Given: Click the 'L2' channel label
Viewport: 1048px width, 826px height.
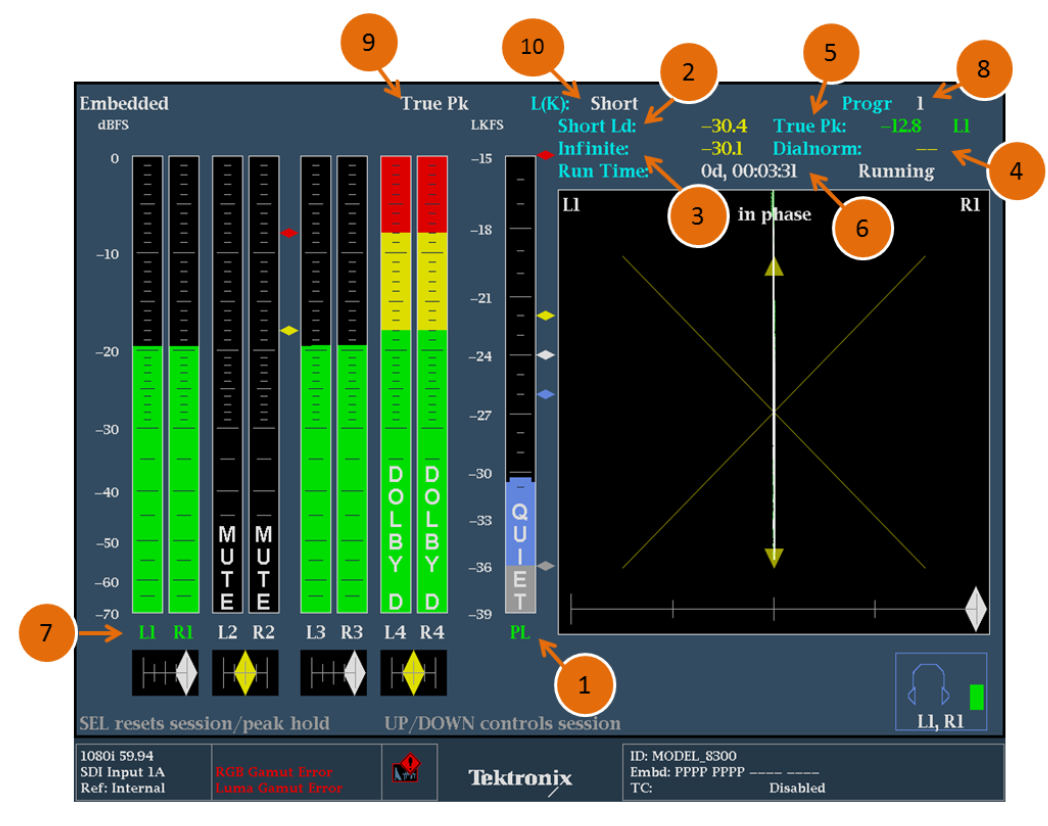Looking at the screenshot, I should tap(227, 632).
